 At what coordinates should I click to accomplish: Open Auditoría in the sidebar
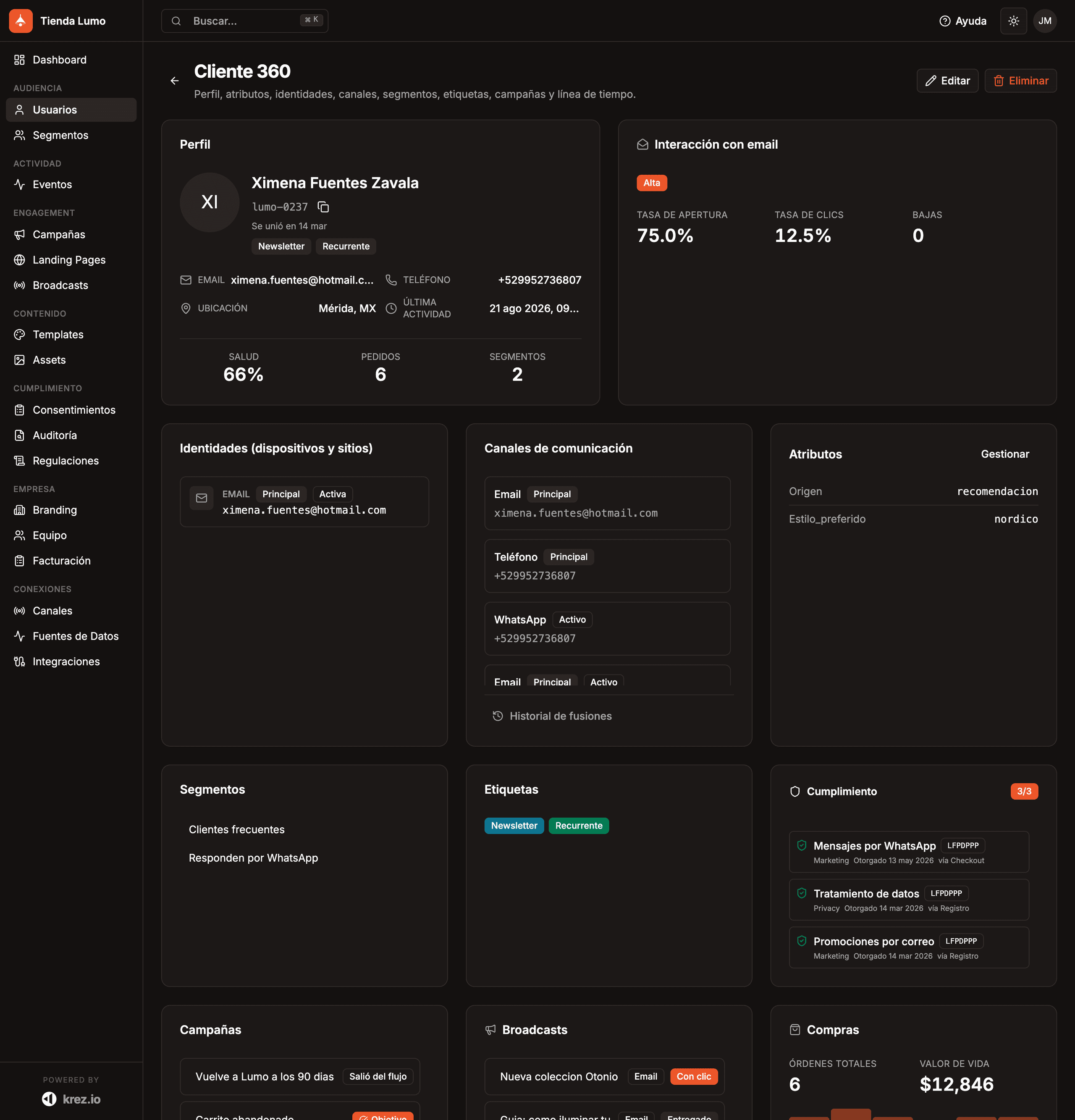click(71, 435)
